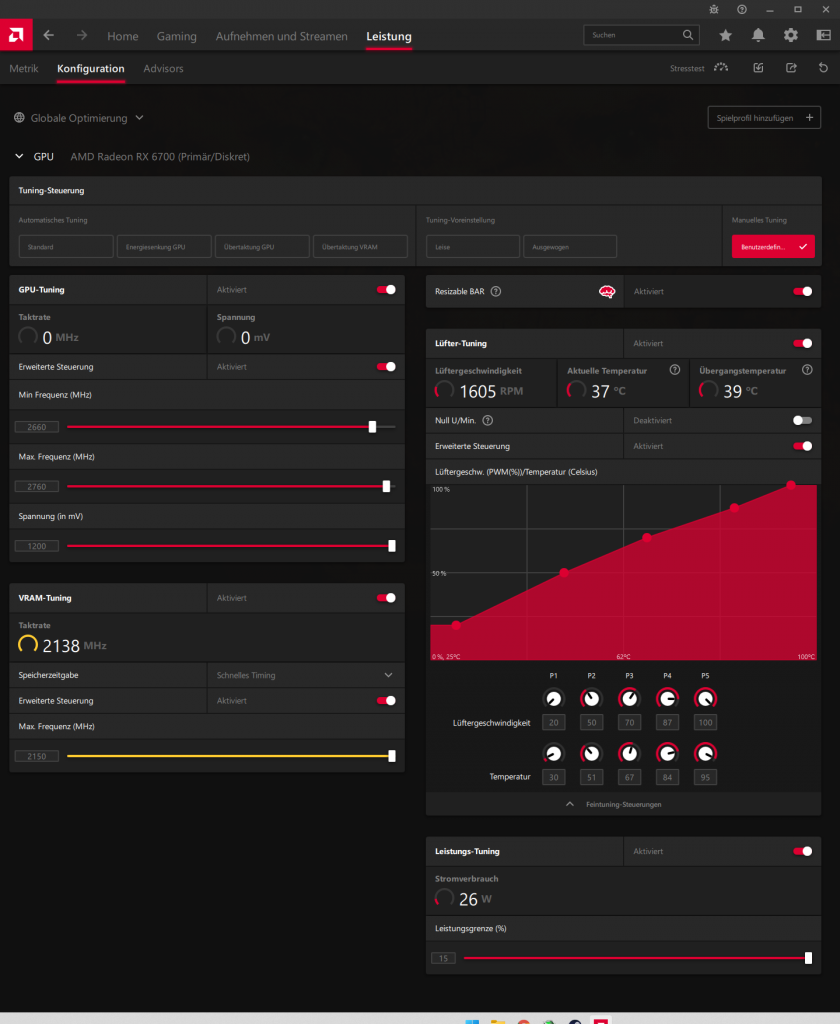
Task: Click the Spannung (in mV) slider handle
Action: [392, 546]
